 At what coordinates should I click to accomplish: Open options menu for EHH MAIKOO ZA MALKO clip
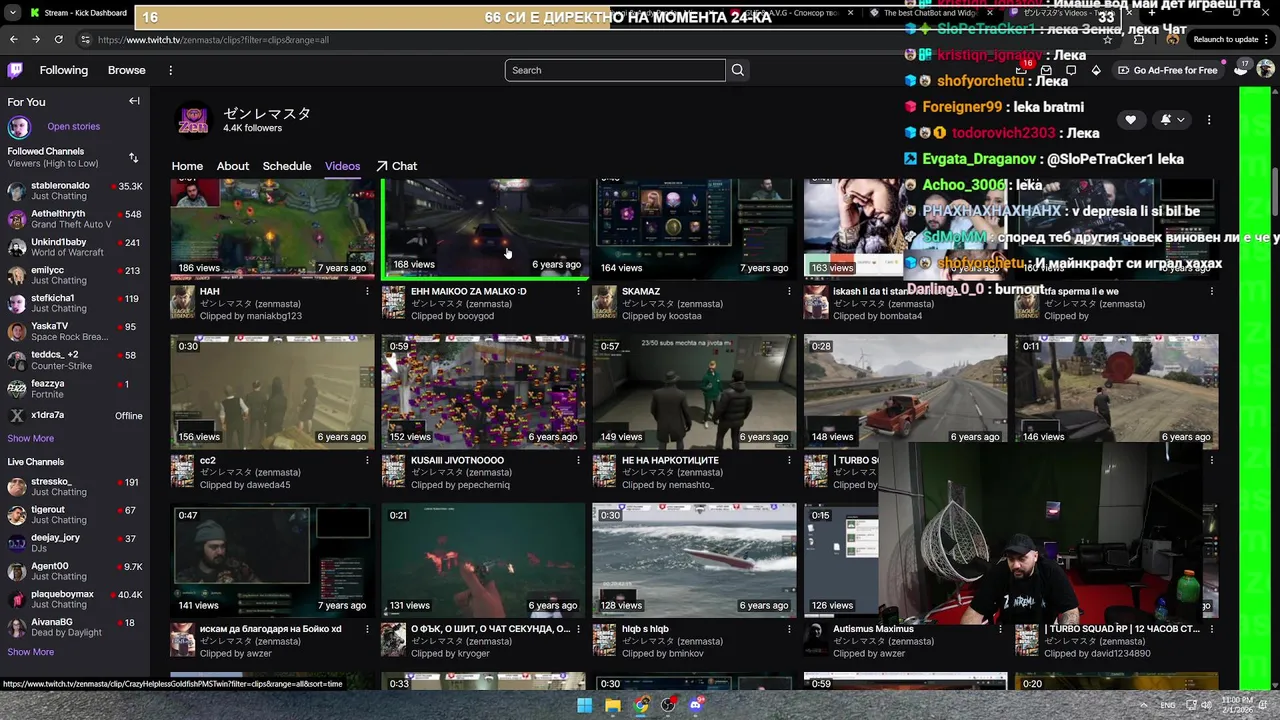coord(578,292)
